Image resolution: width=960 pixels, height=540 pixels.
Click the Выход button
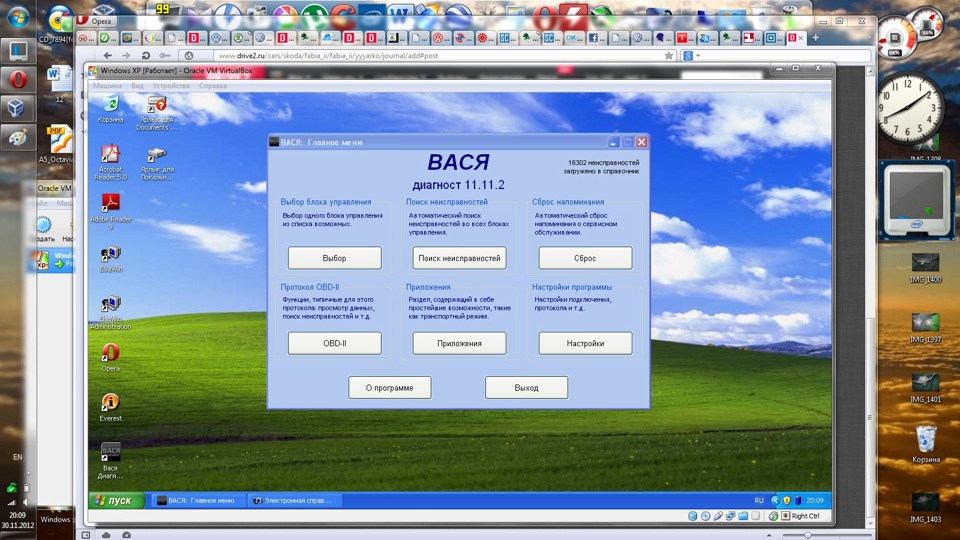pyautogui.click(x=526, y=388)
